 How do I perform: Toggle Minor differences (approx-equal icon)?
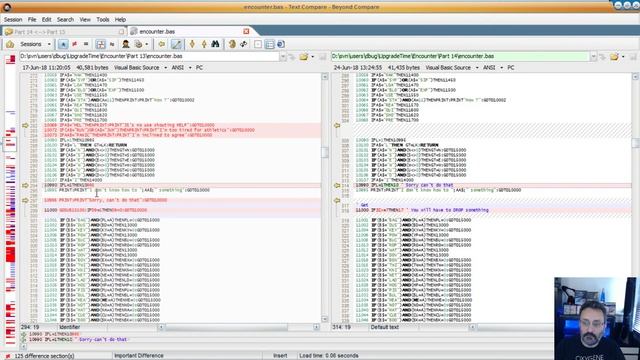pos(112,44)
